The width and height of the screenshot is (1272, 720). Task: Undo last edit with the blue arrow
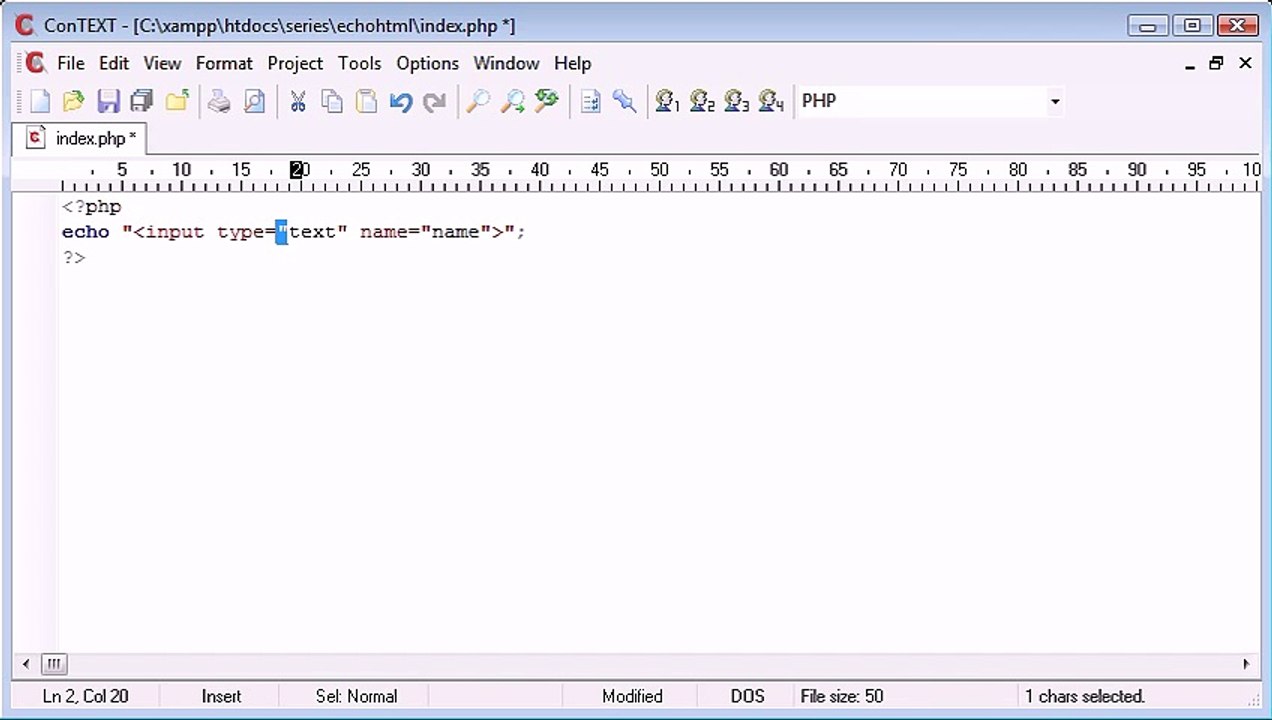pos(401,101)
